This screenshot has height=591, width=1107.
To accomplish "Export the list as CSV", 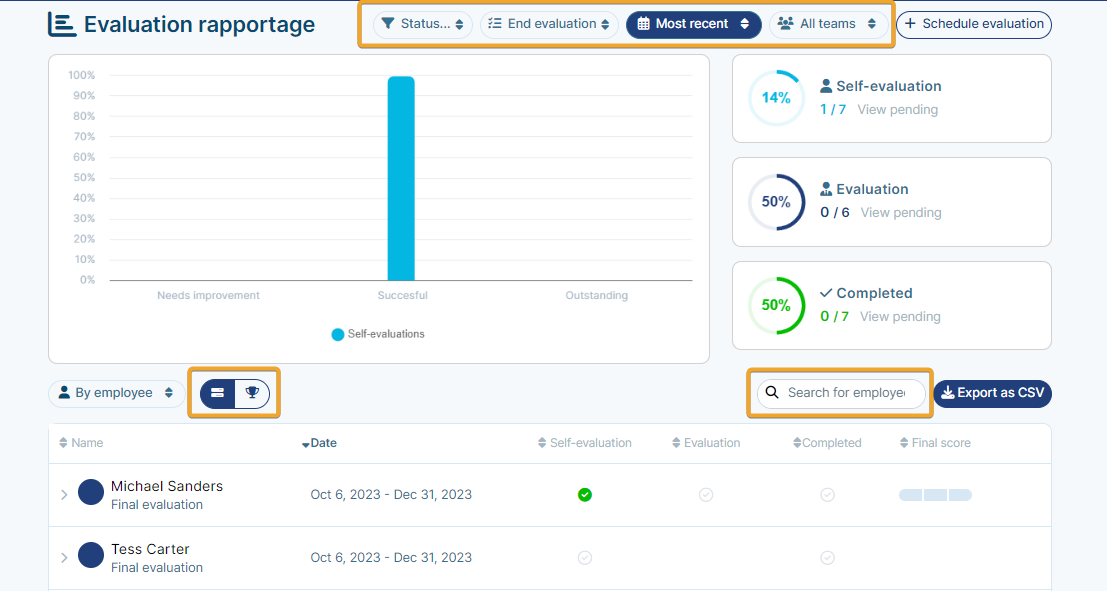I will [x=993, y=393].
